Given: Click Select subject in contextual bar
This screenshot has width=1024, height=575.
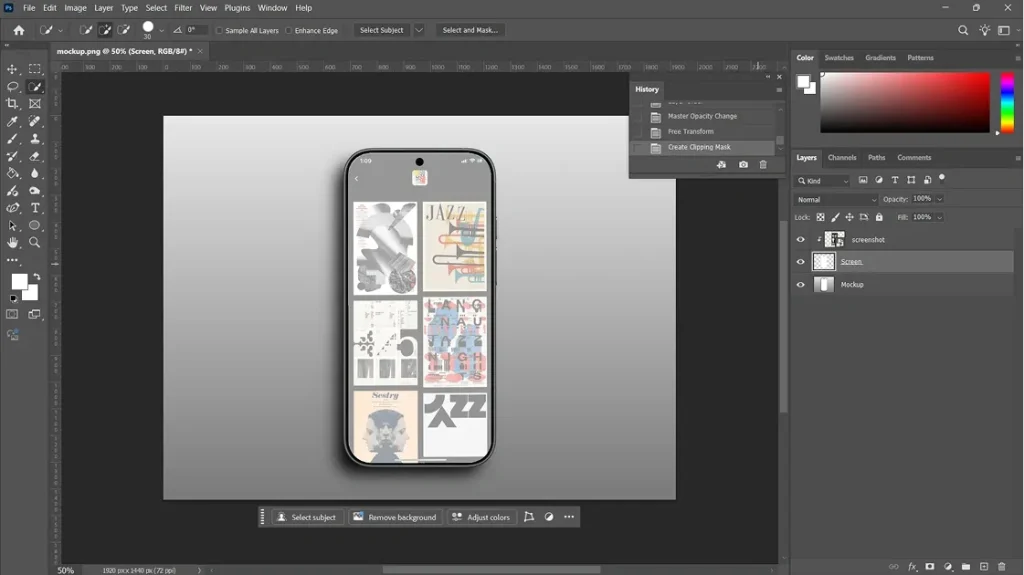Looking at the screenshot, I should tap(307, 517).
